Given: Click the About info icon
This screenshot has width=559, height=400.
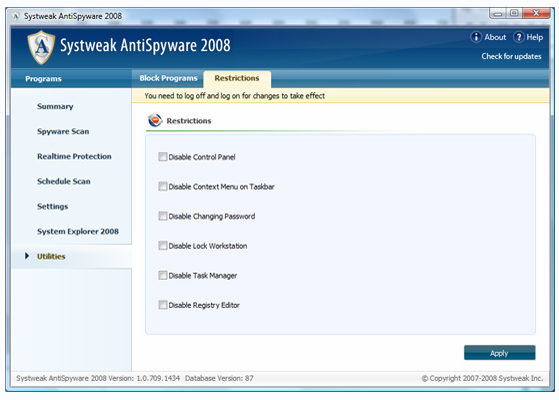Looking at the screenshot, I should (476, 37).
